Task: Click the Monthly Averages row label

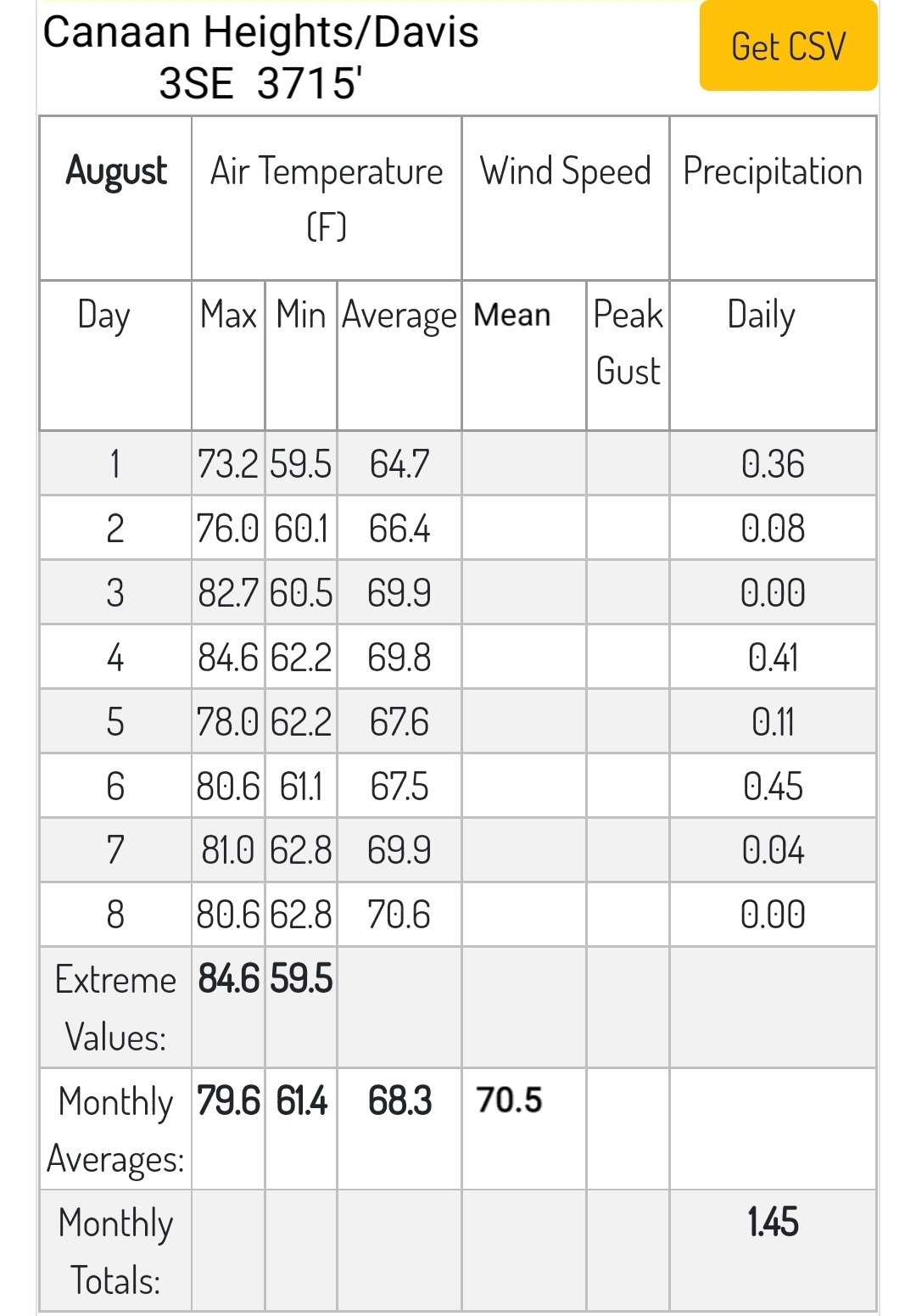Action: point(116,1129)
